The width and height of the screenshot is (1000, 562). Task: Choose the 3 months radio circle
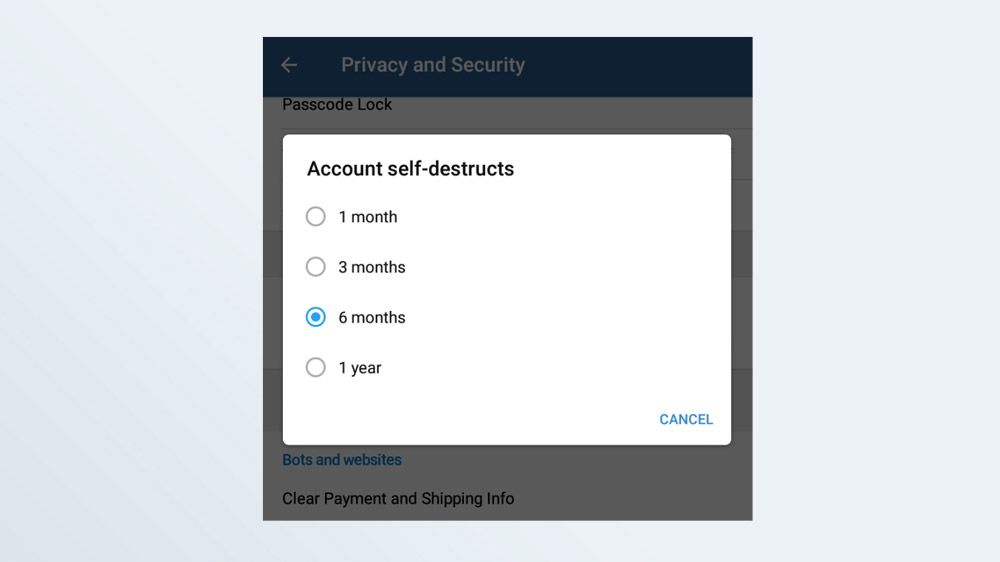pyautogui.click(x=316, y=267)
